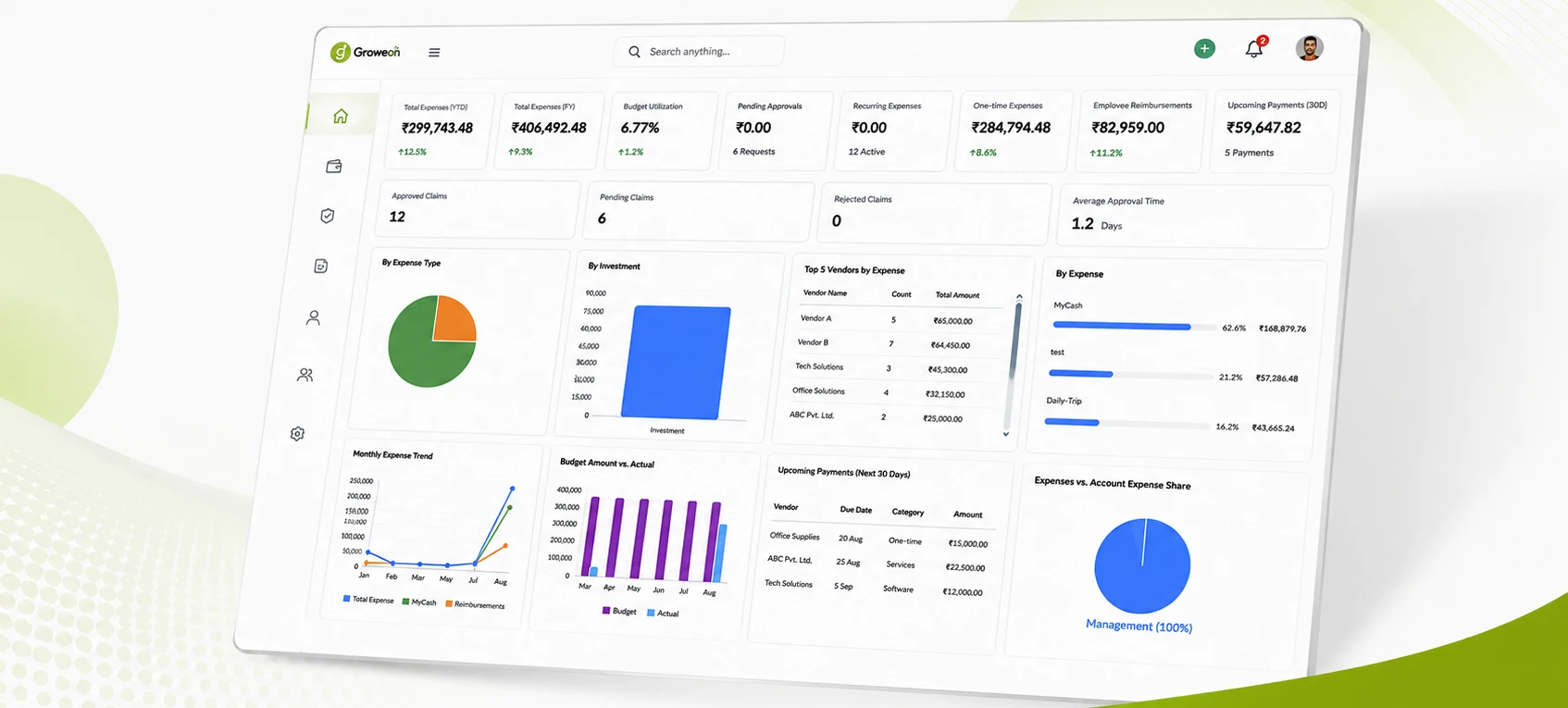Viewport: 1568px width, 708px height.
Task: Open the settings gear in the sidebar
Action: coord(297,433)
